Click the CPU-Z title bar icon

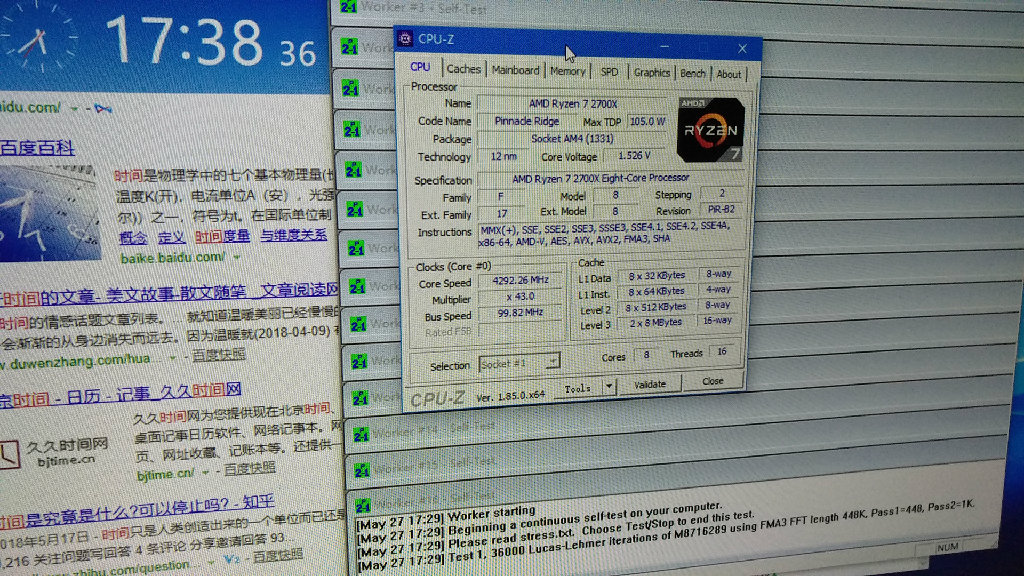[405, 39]
